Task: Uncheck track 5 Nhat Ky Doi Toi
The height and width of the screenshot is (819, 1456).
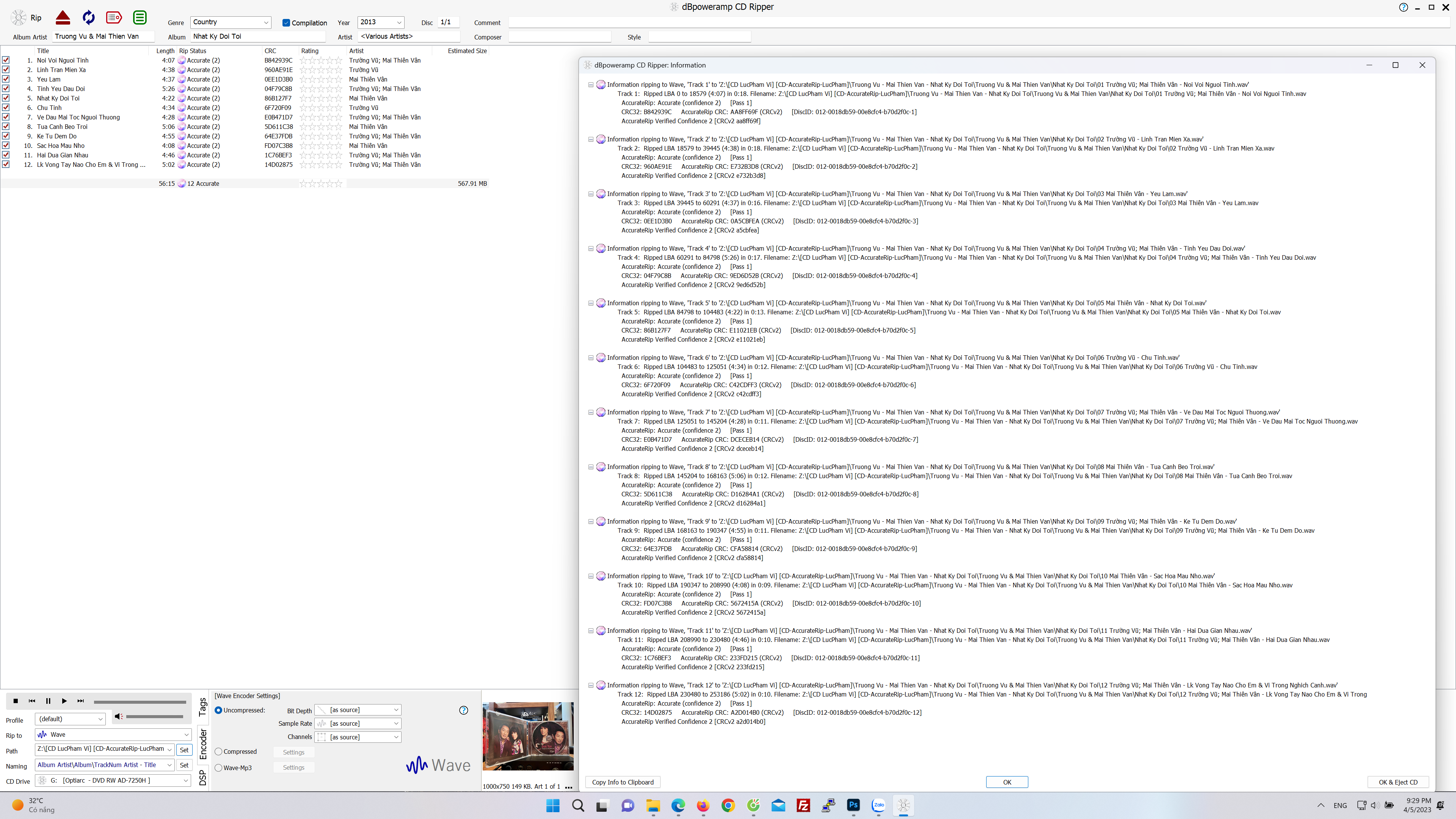Action: tap(6, 98)
